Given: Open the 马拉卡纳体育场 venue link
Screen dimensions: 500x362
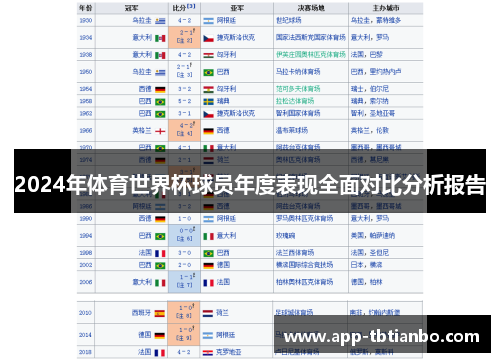Looking at the screenshot, I should [x=298, y=72].
